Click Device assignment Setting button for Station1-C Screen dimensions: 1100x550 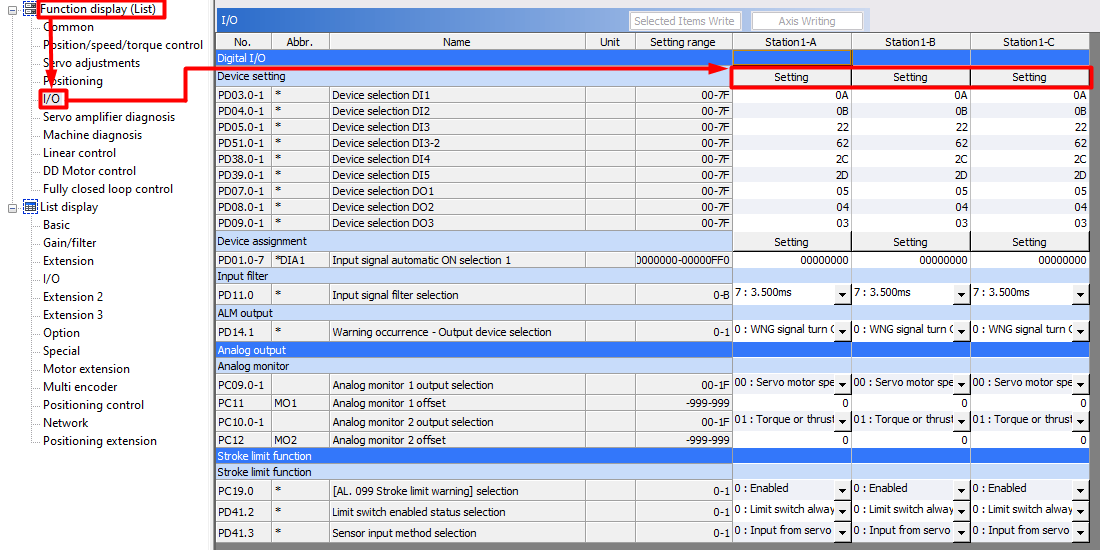coord(1030,242)
